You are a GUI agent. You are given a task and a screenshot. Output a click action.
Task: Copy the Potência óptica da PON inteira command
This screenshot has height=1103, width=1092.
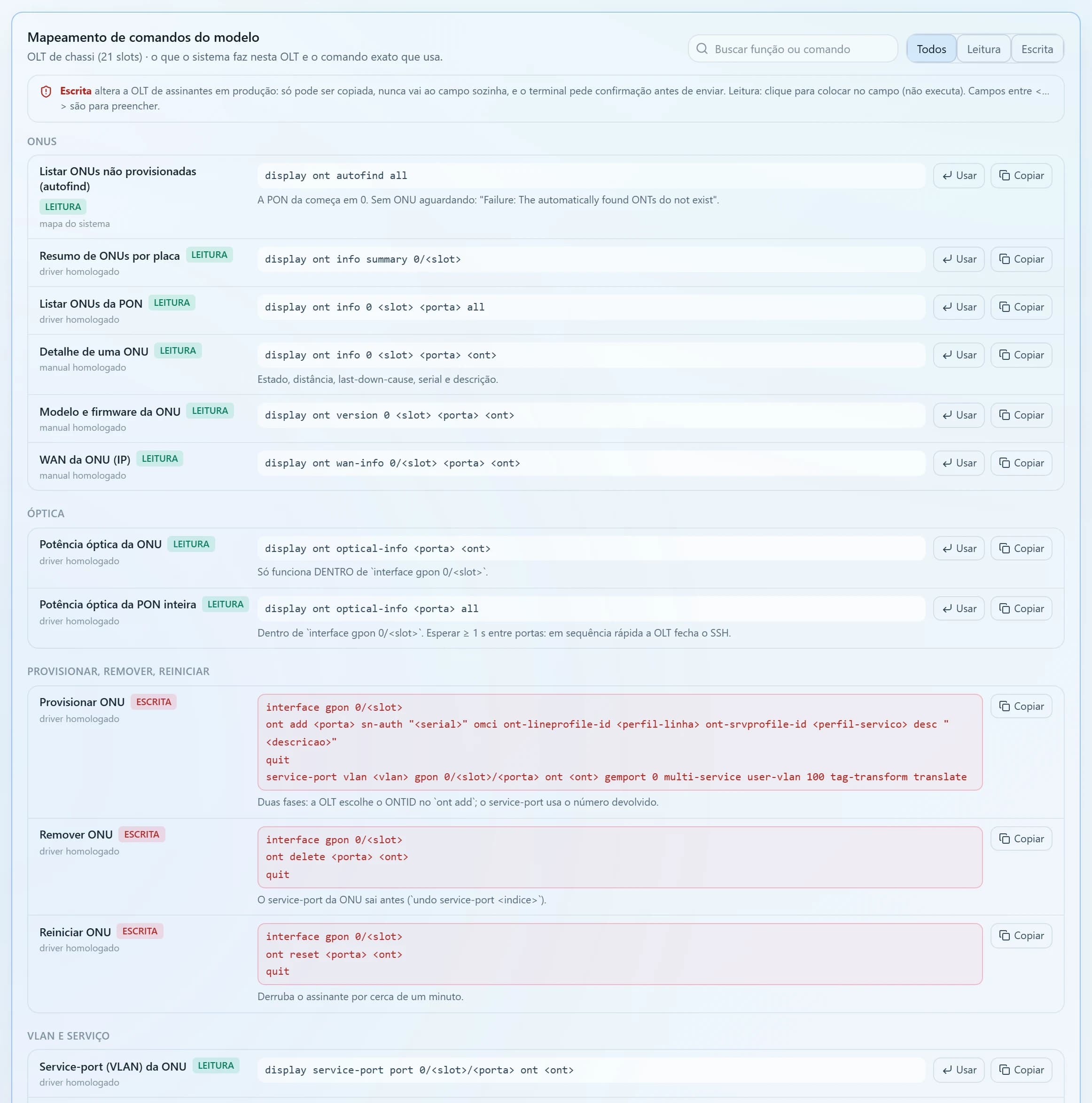(x=1021, y=609)
